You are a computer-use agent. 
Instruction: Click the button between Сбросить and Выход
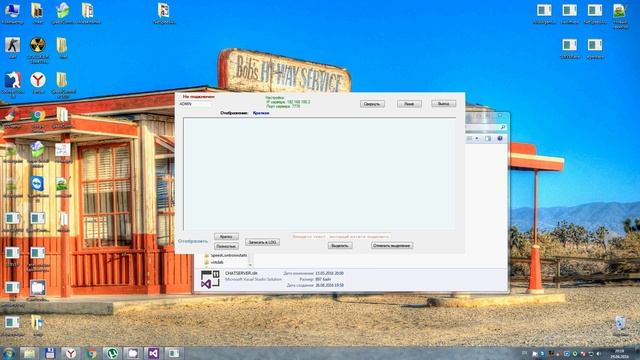(x=409, y=104)
